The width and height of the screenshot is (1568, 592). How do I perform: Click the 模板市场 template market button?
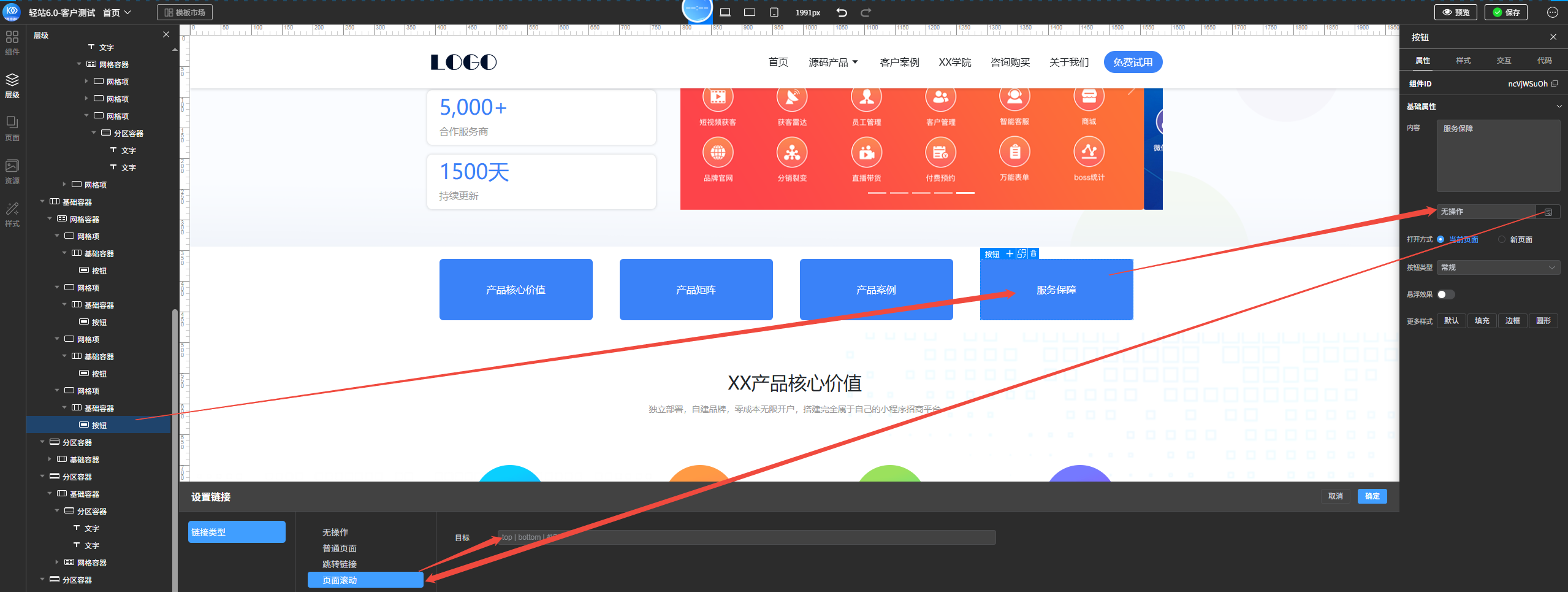tap(185, 12)
